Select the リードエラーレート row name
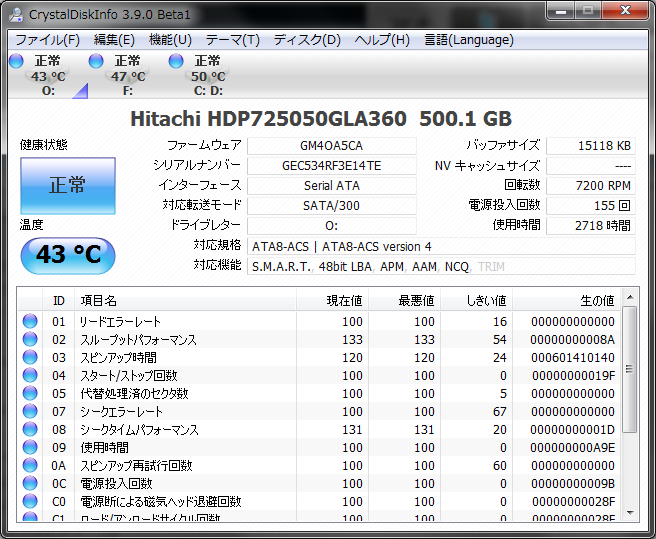656x539 pixels. pos(120,321)
